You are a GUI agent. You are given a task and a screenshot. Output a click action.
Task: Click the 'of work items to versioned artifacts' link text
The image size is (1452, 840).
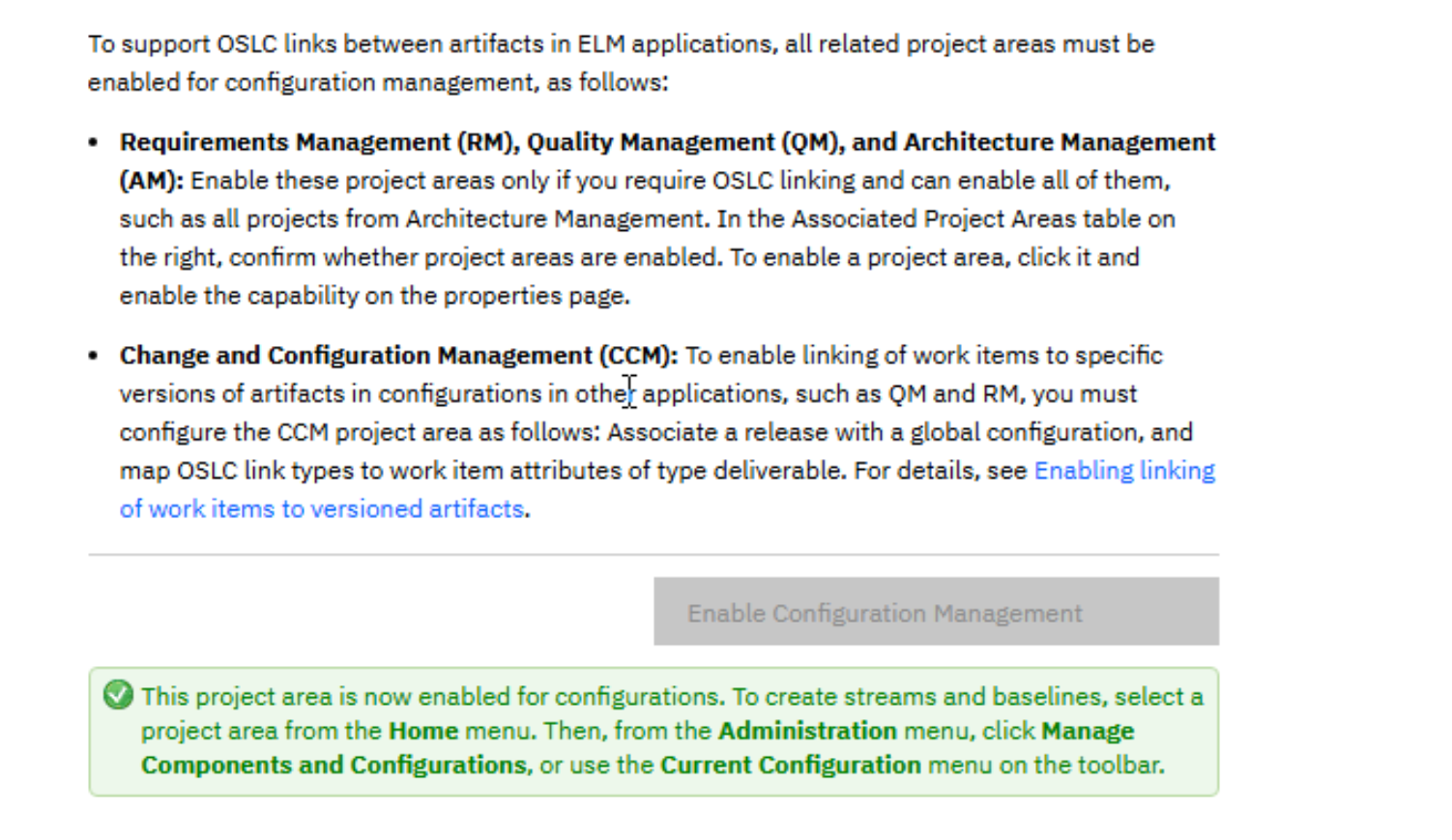(321, 509)
